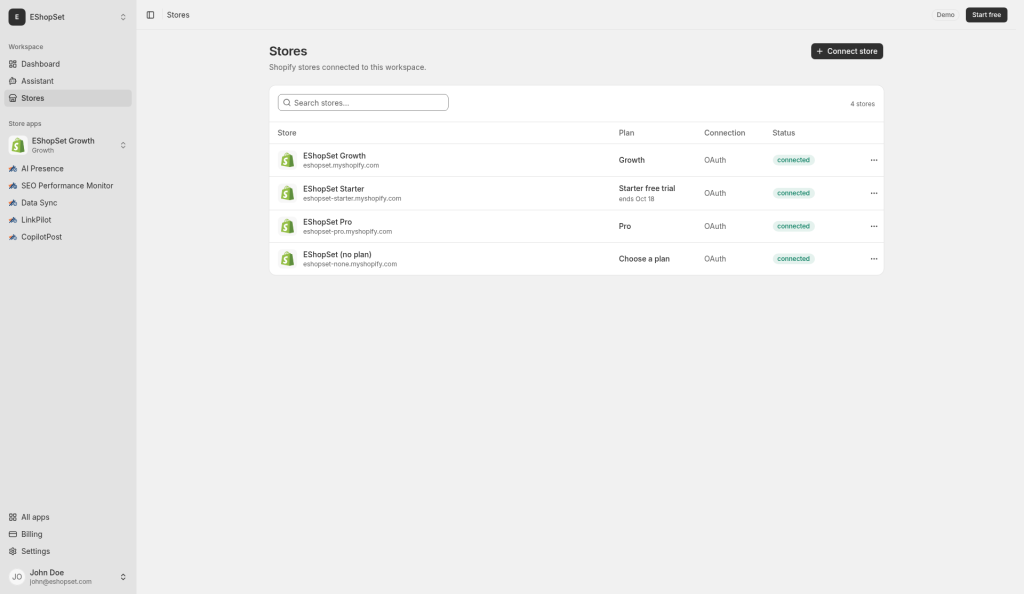
Task: Open the EShopSet Starter store name
Action: pos(334,189)
